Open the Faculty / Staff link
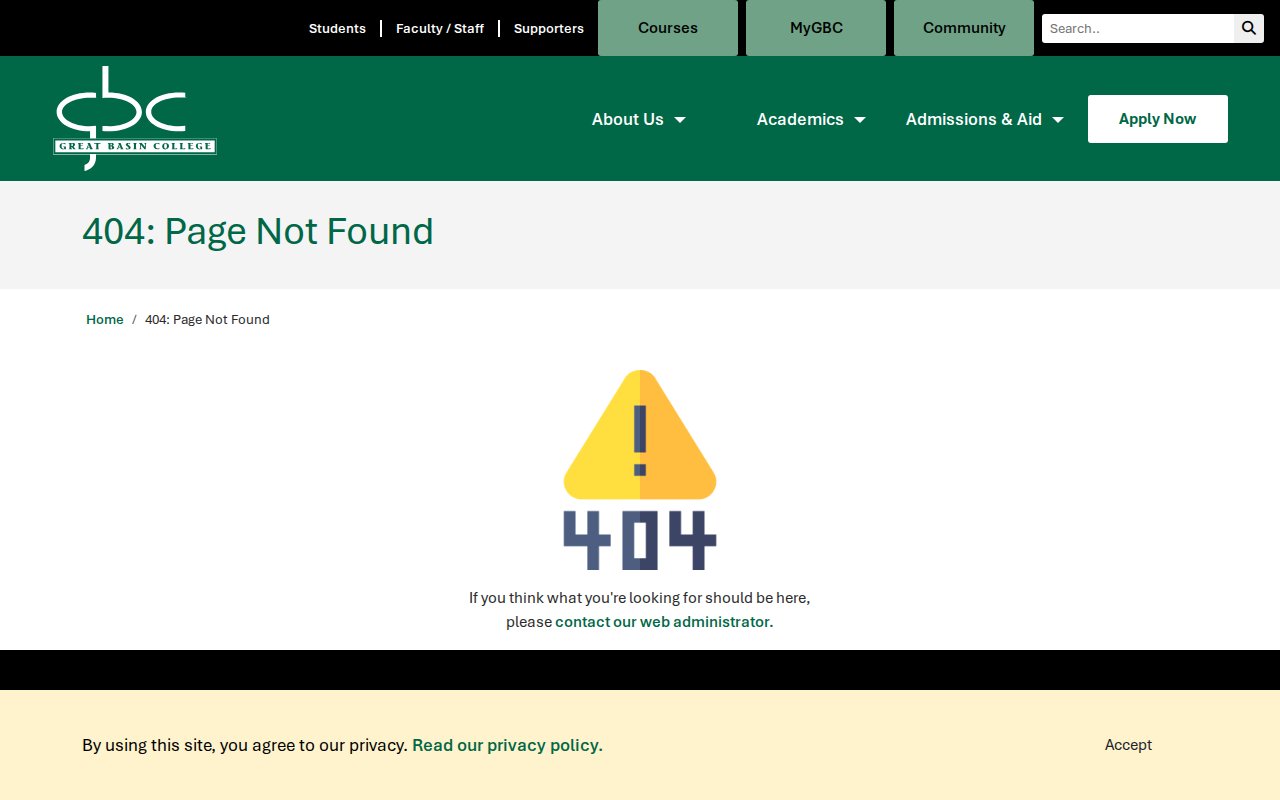1280x800 pixels. coord(440,28)
